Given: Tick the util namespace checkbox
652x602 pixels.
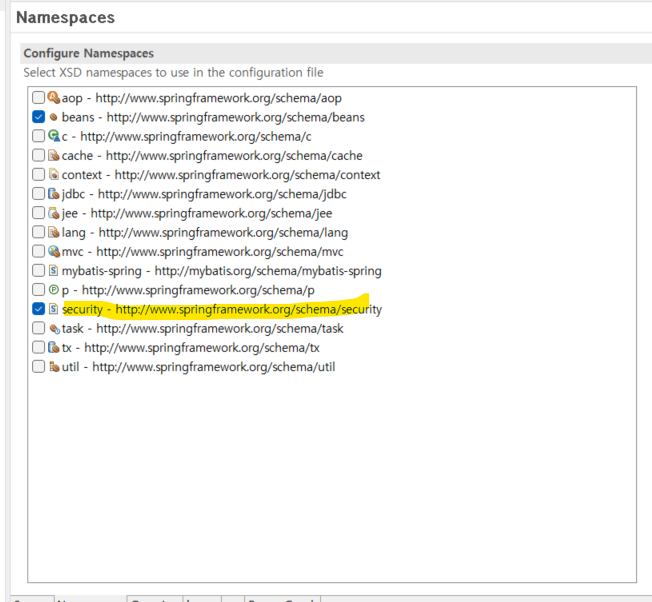Looking at the screenshot, I should pos(38,367).
